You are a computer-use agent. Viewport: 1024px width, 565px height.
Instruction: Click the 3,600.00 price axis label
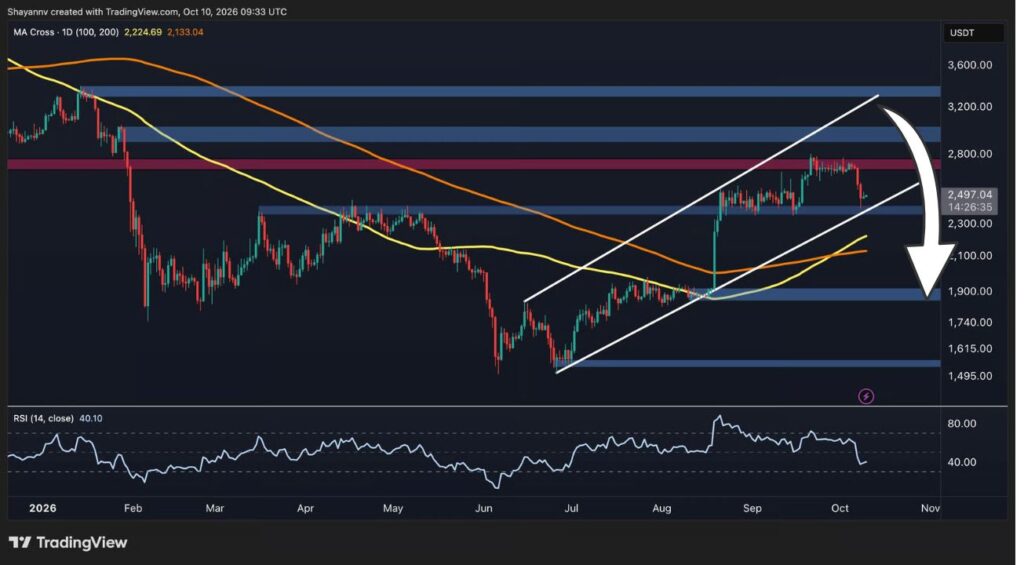[x=970, y=65]
